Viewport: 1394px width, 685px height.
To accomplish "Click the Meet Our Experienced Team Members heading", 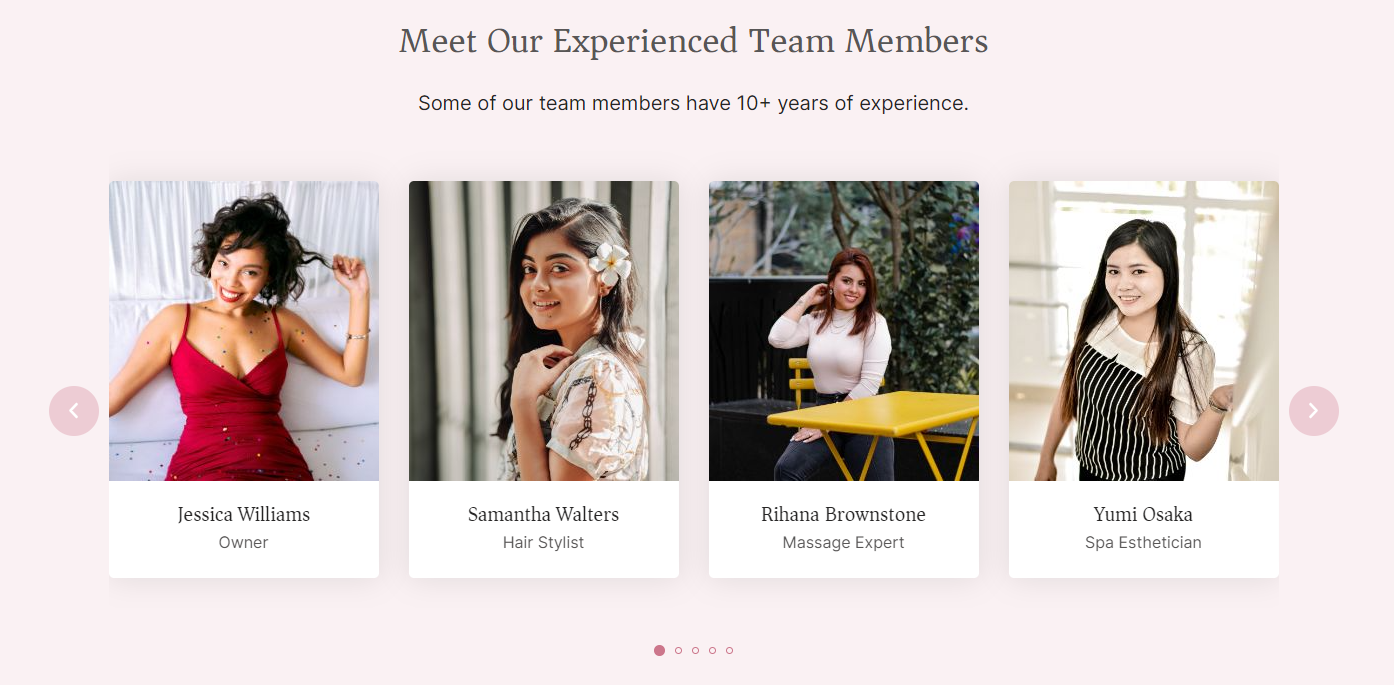I will (693, 41).
